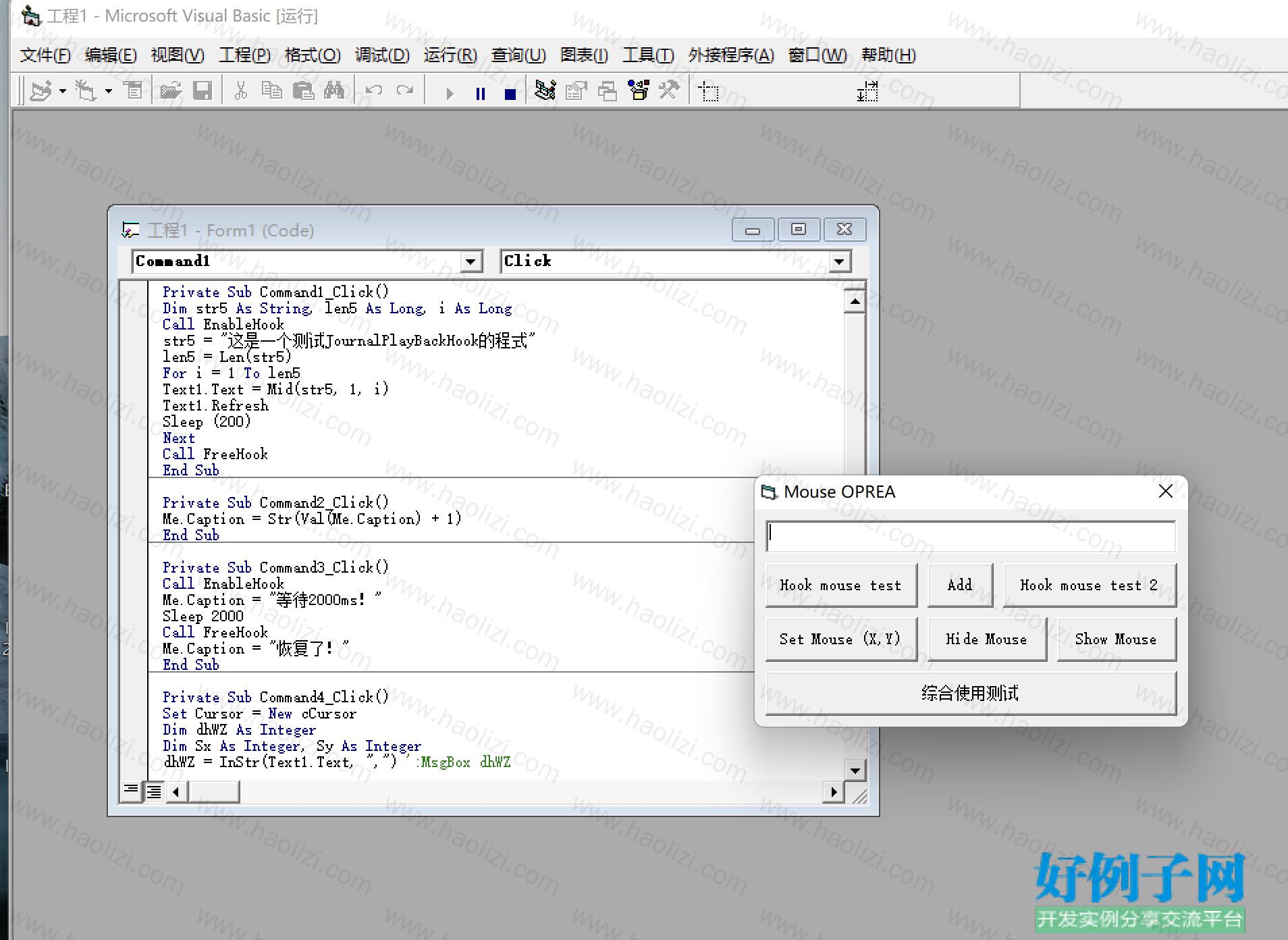Image resolution: width=1288 pixels, height=940 pixels.
Task: Click the Start run triangle button
Action: coord(450,93)
